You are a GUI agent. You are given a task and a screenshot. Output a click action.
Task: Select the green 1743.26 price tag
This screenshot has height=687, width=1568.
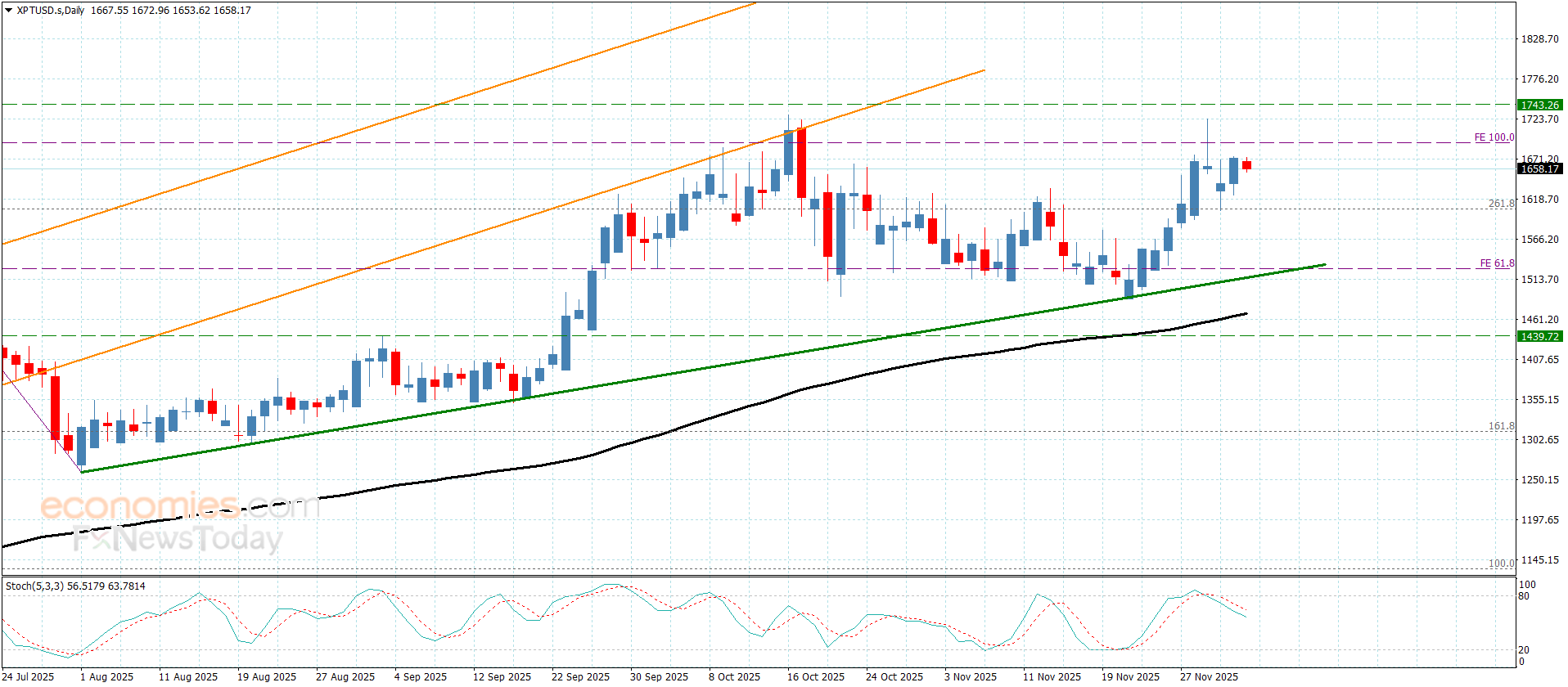click(x=1539, y=105)
